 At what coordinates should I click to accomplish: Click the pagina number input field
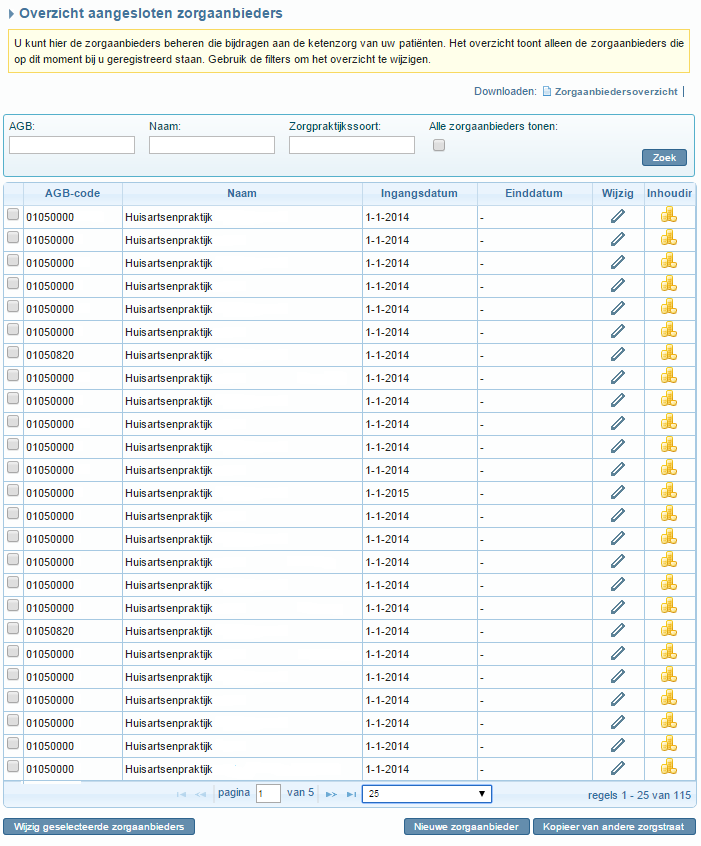pos(268,794)
